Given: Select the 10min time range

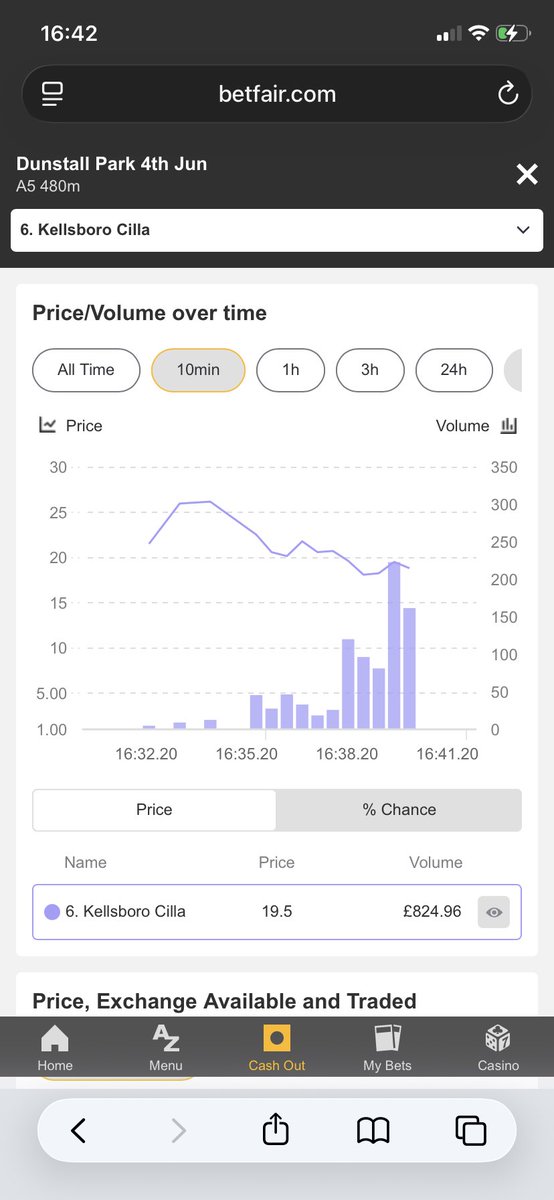Looking at the screenshot, I should coord(198,370).
